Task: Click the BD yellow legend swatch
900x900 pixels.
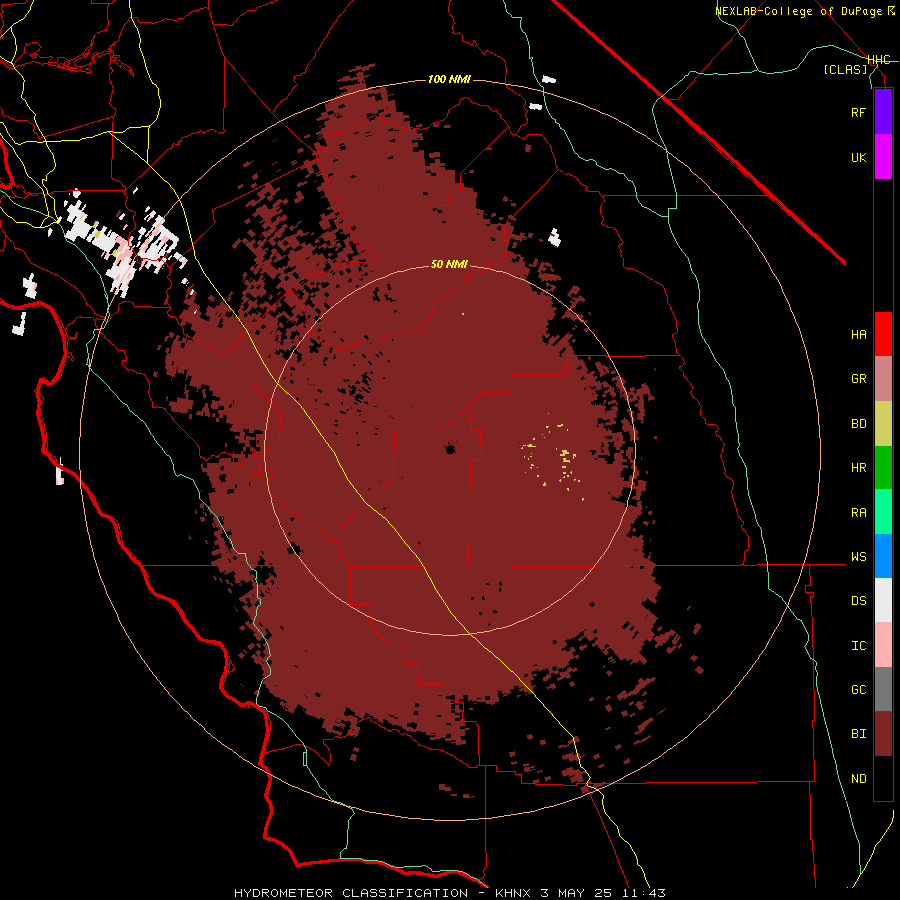Action: coord(883,424)
